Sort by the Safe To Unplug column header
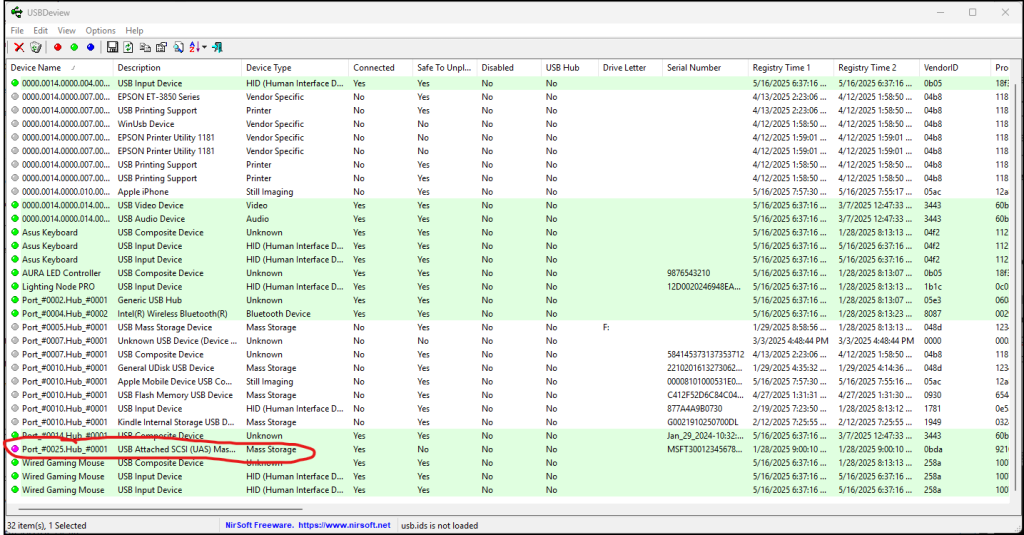 click(445, 68)
